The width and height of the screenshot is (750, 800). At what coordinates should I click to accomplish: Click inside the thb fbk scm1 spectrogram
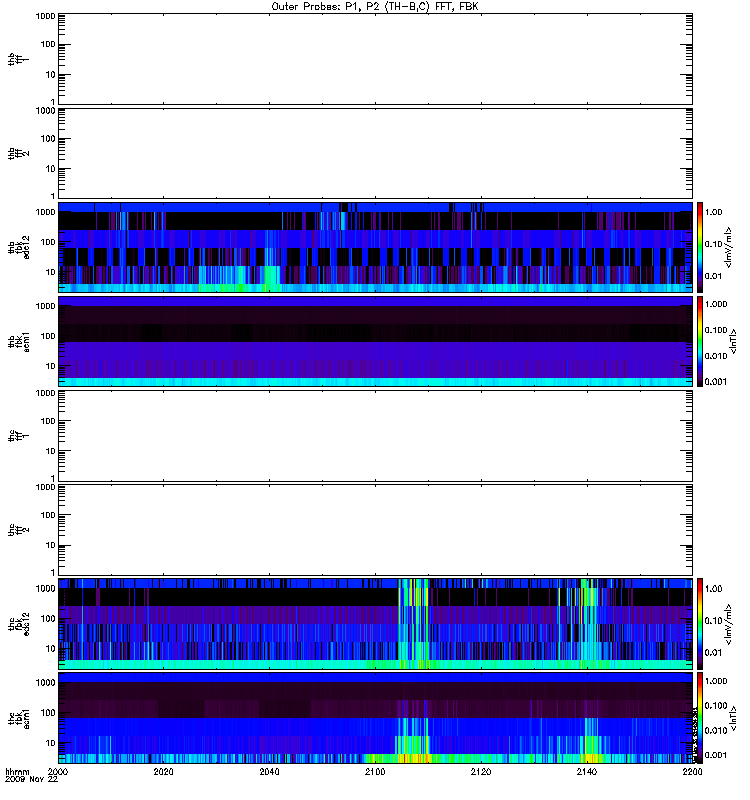pyautogui.click(x=375, y=341)
